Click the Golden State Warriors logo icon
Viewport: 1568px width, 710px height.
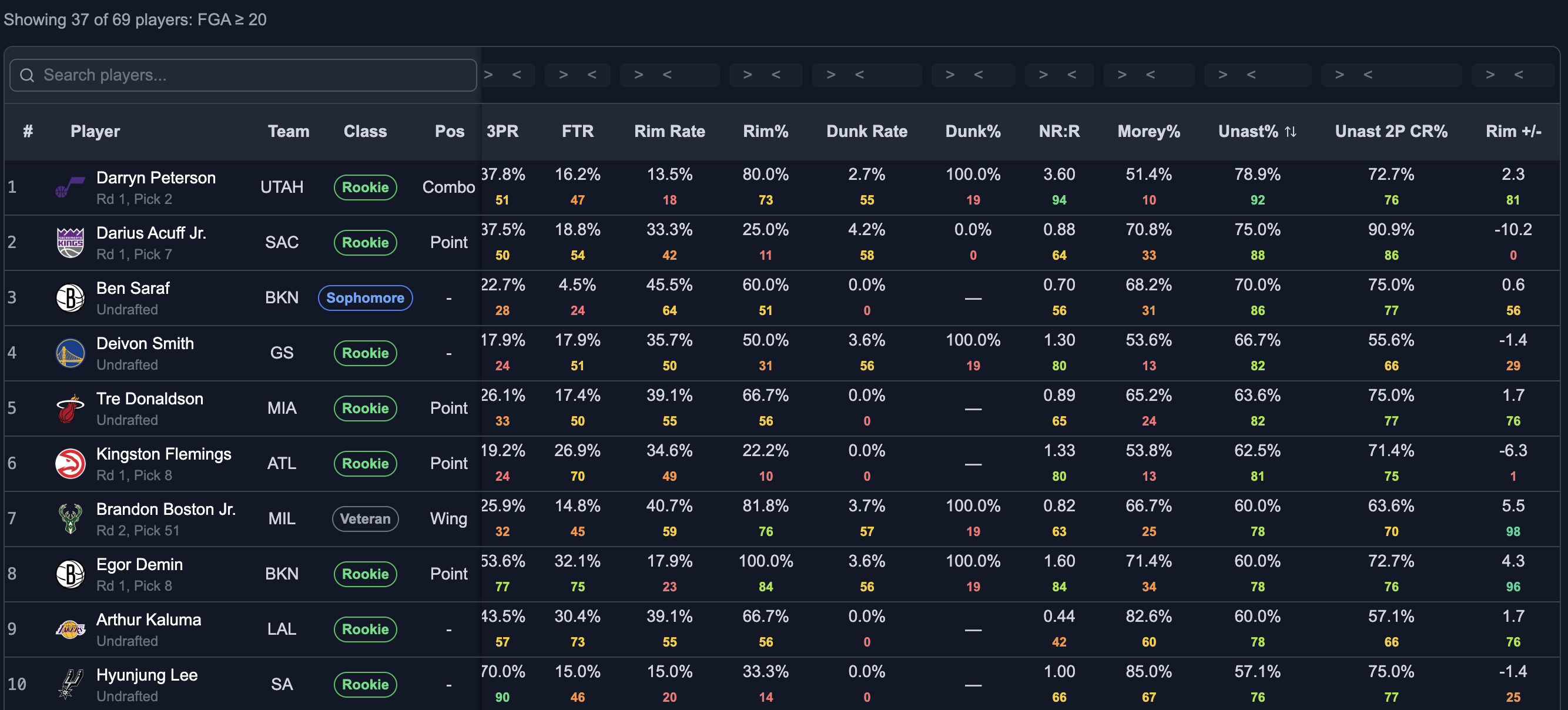[x=70, y=353]
